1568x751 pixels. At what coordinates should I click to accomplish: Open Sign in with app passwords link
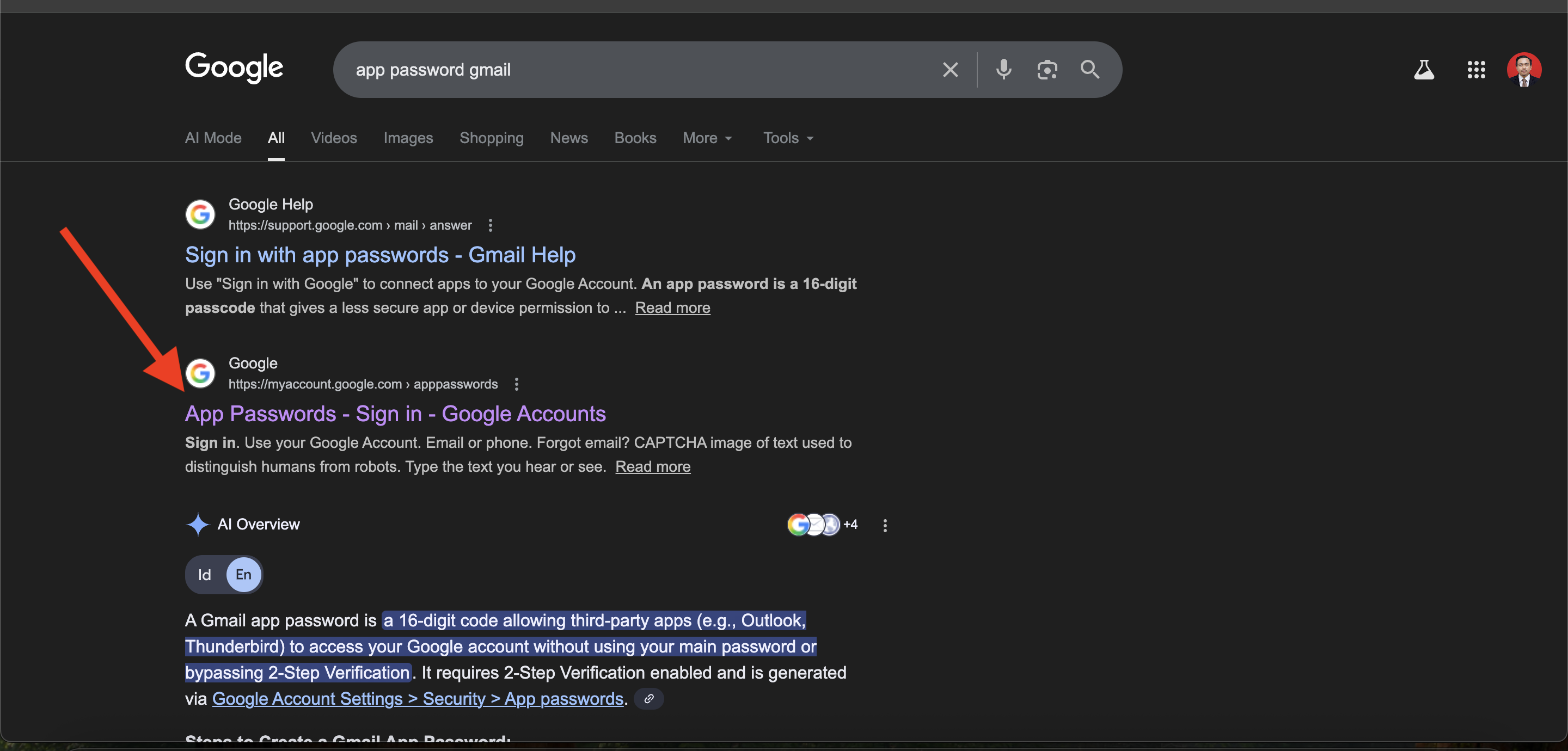(380, 255)
